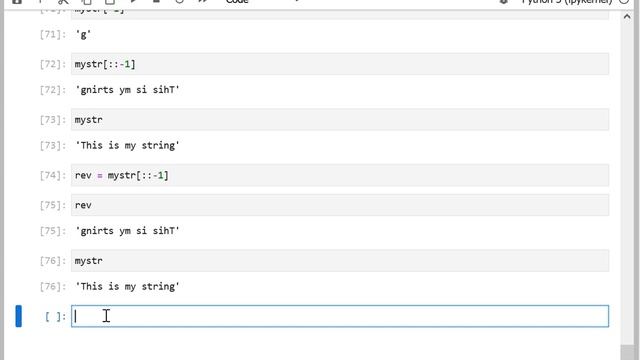Select cell 75 code containing rev

tap(340, 205)
